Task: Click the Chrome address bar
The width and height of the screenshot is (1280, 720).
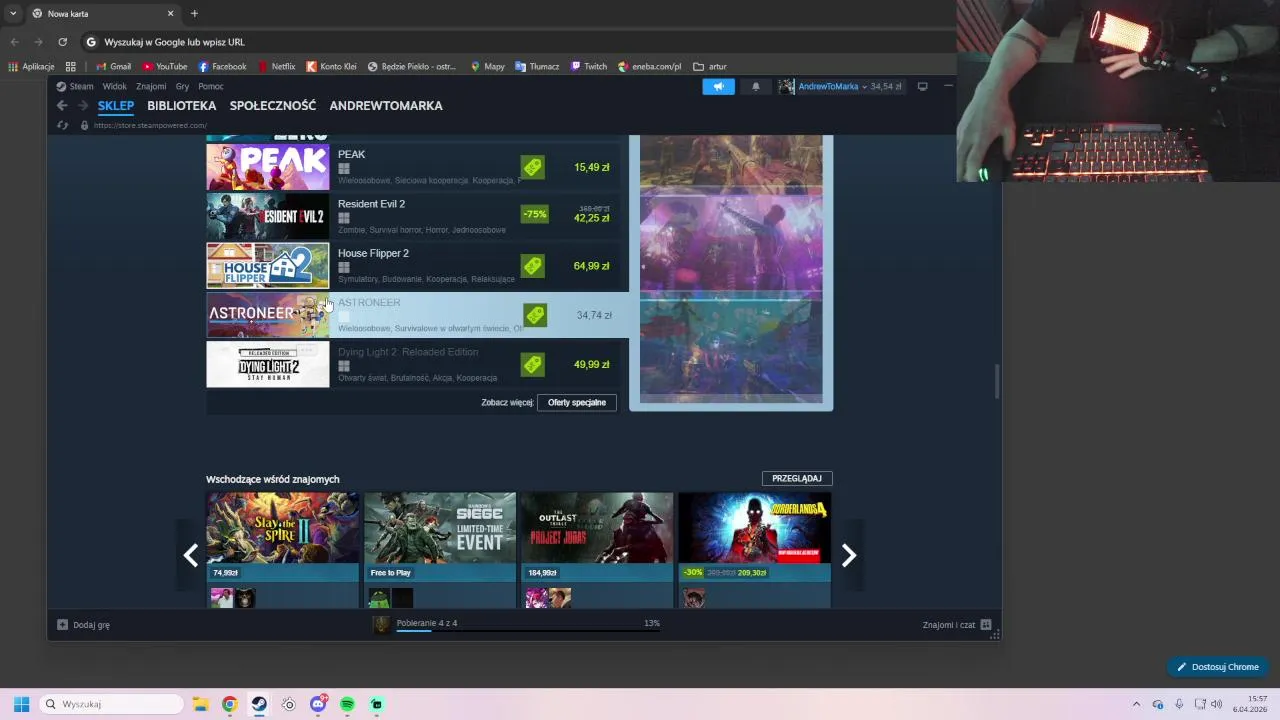Action: 520,42
